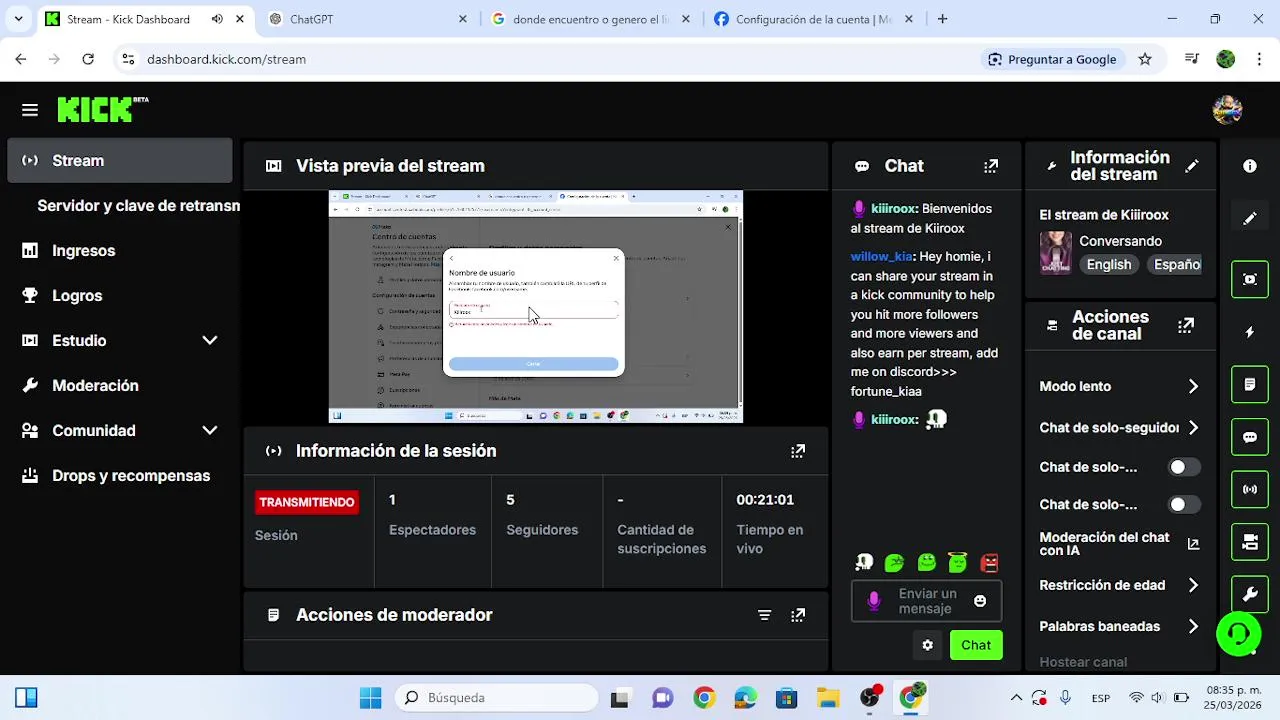This screenshot has width=1280, height=720.
Task: Open Windows Start menu
Action: click(x=370, y=698)
